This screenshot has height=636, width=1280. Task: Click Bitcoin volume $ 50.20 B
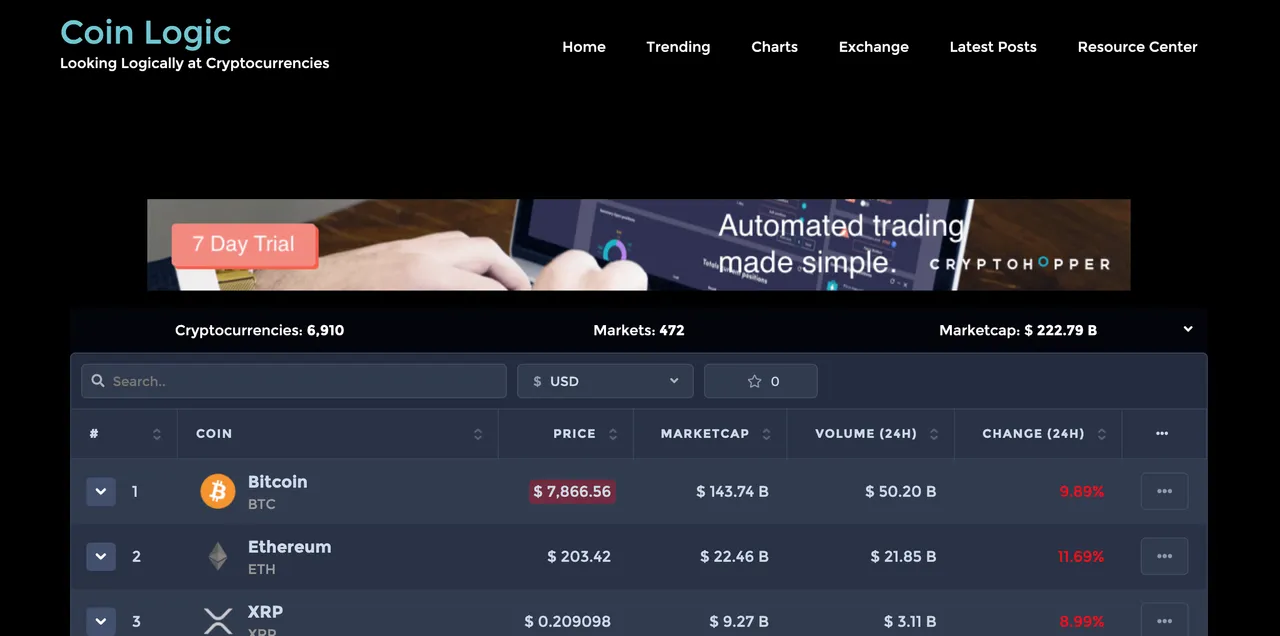[901, 491]
